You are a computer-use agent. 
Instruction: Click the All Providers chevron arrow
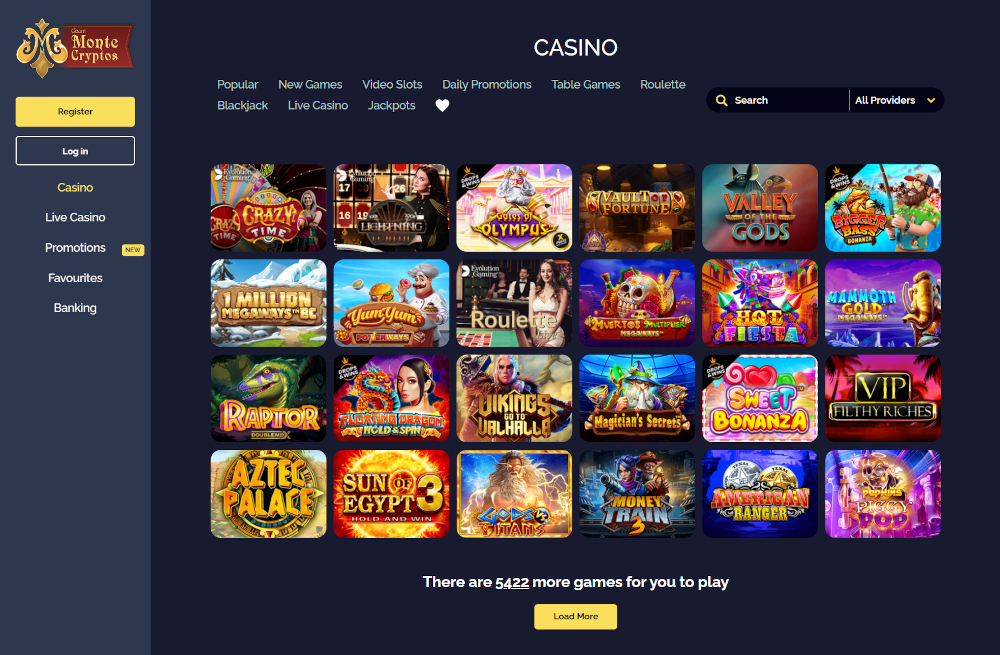pos(930,100)
